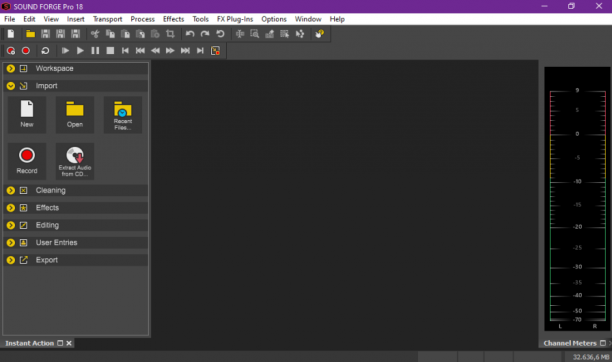Open the Effects menu in menu bar
The width and height of the screenshot is (612, 362).
[x=173, y=19]
